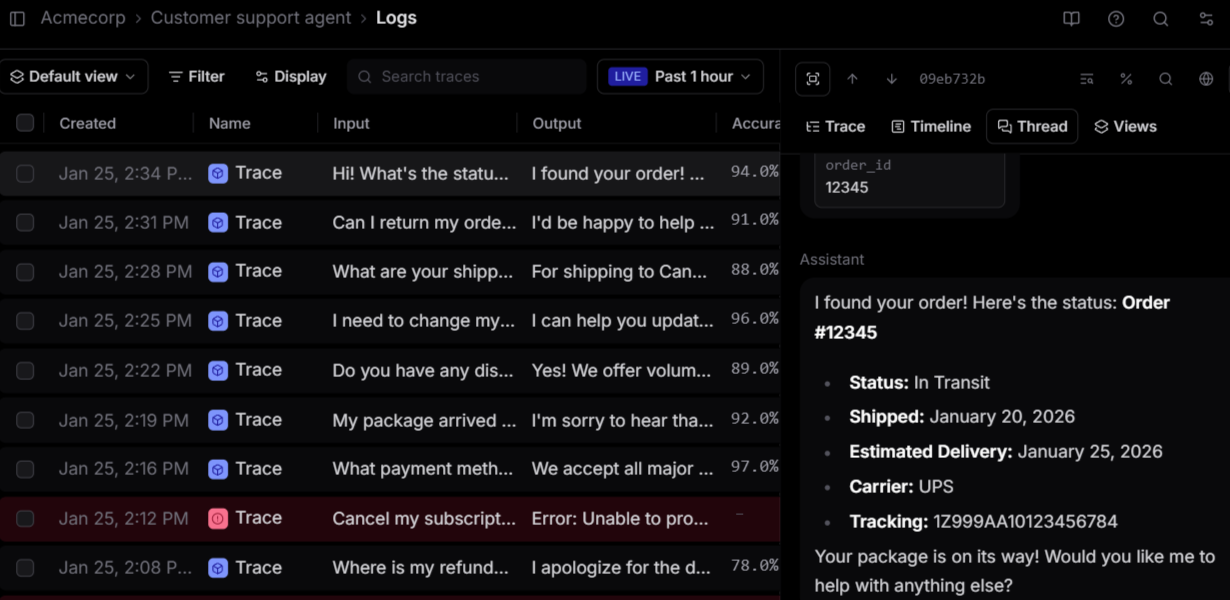Click the fullscreen expand icon in trace panel
The height and width of the screenshot is (600, 1230).
(812, 78)
